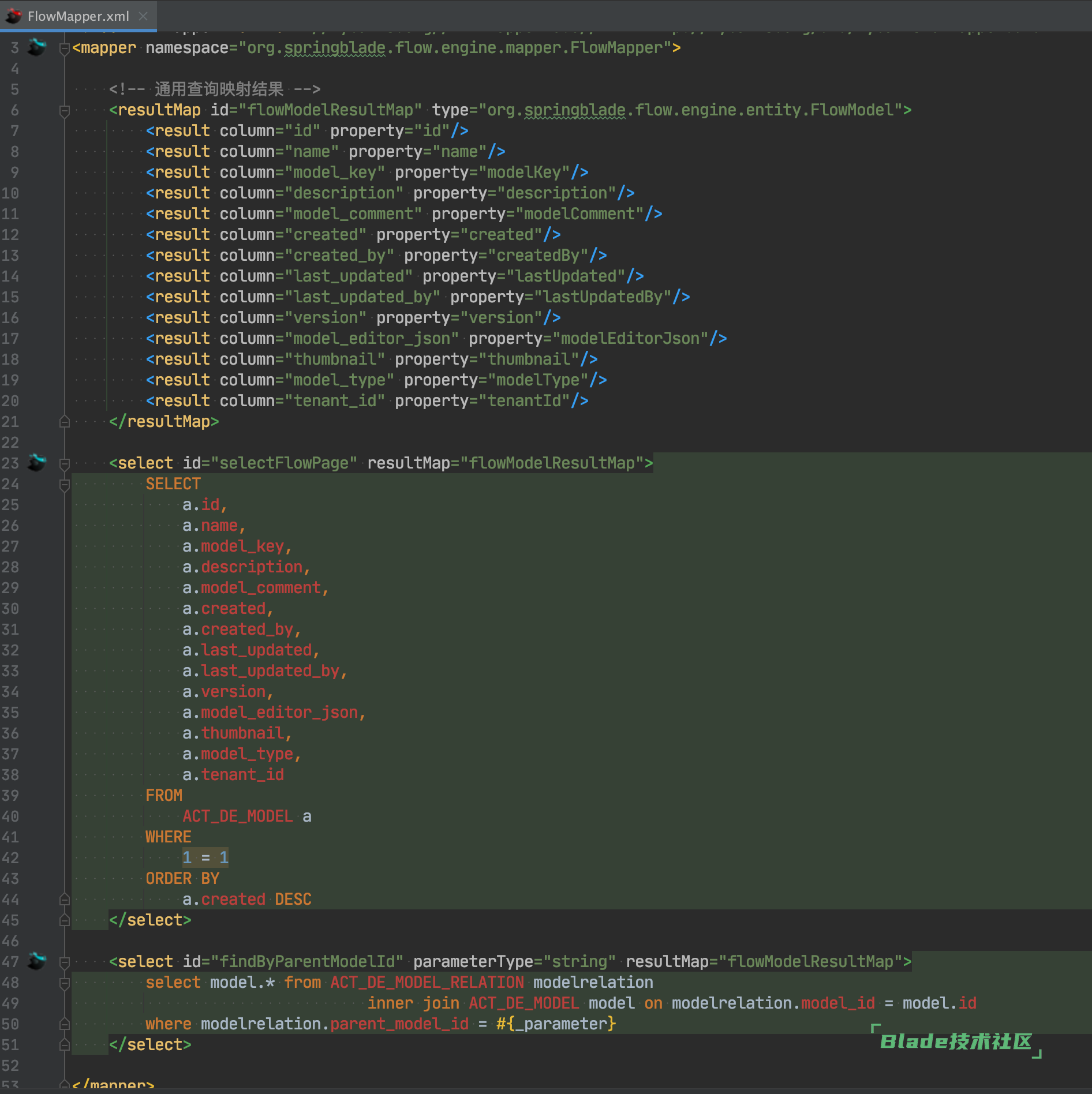1092x1094 pixels.
Task: Click the "lastUpdatedBy" property value
Action: (x=603, y=297)
